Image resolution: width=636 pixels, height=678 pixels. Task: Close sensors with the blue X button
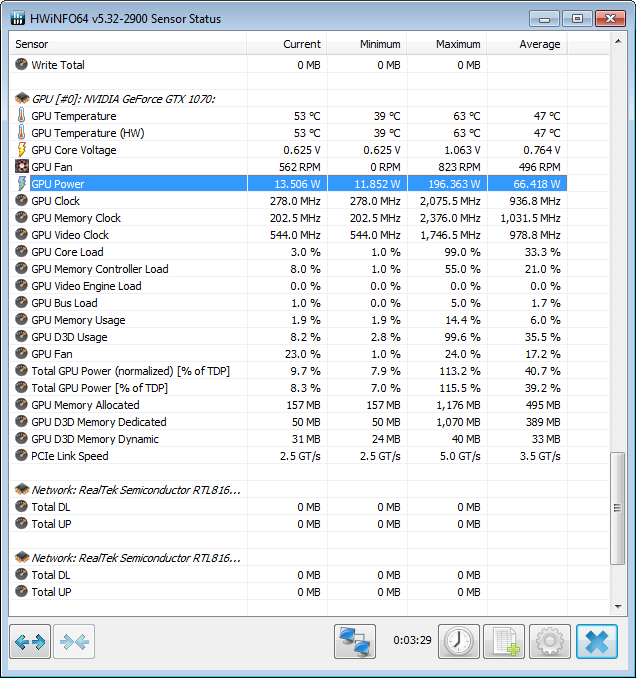point(597,642)
